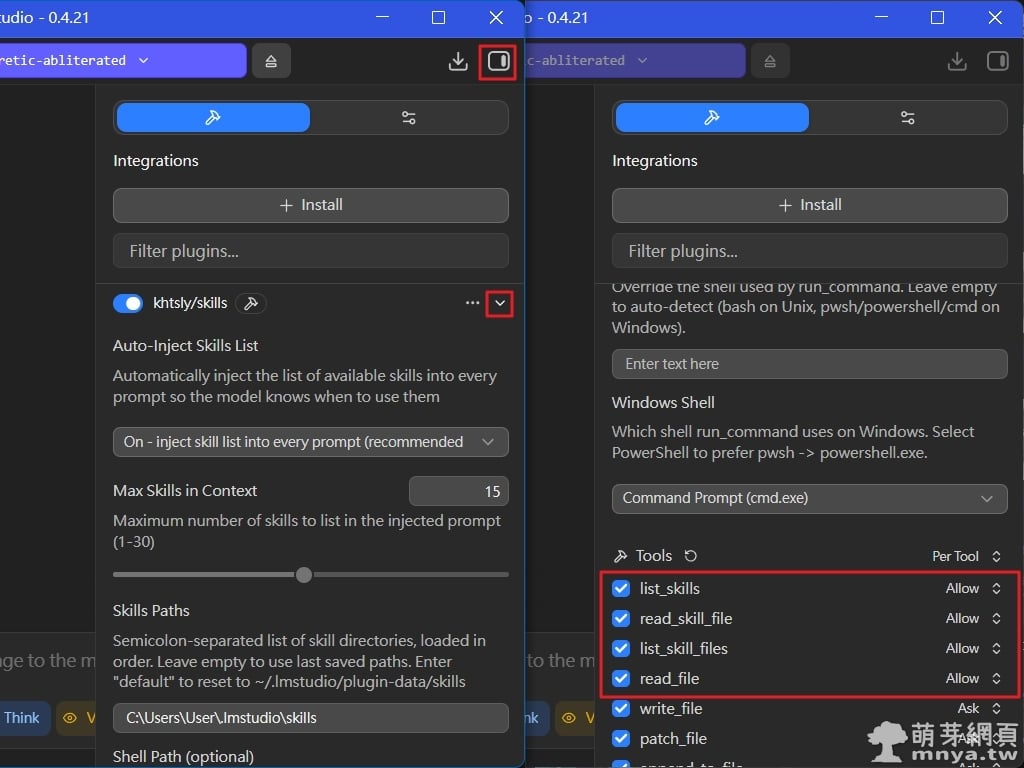The height and width of the screenshot is (768, 1024).
Task: Change write_file Ask permission dropdown
Action: pyautogui.click(x=979, y=709)
